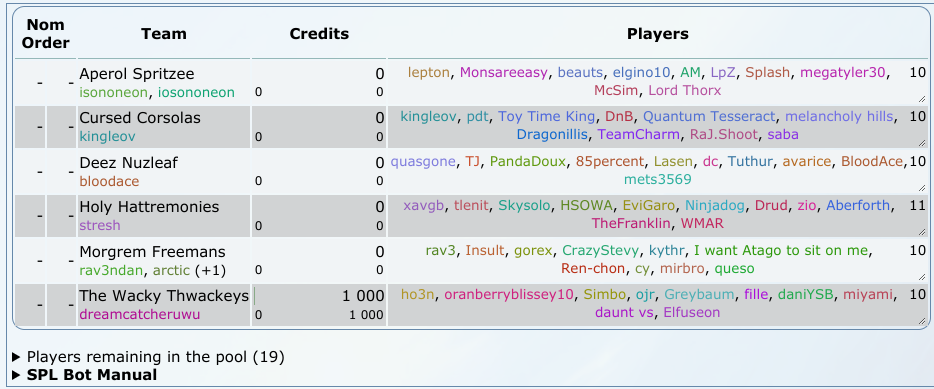This screenshot has height=389, width=934.
Task: Click the Nom Order column header
Action: click(45, 34)
